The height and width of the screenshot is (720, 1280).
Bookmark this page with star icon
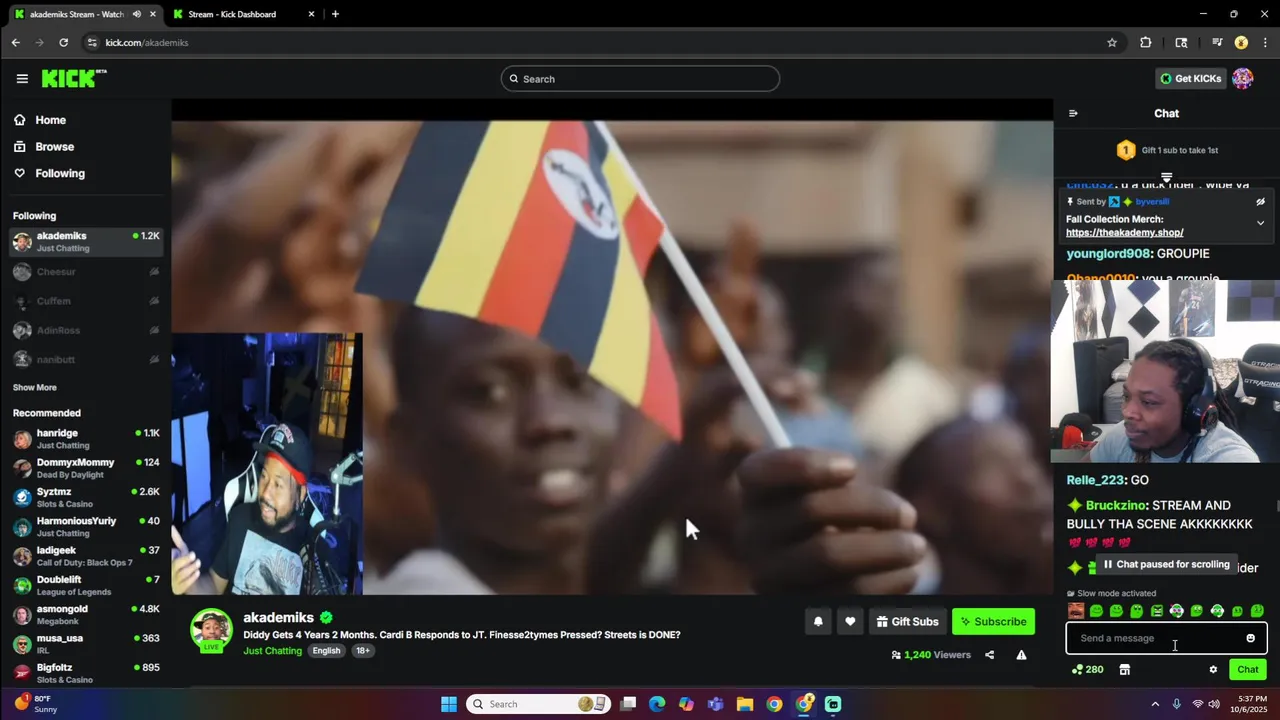(x=1112, y=42)
